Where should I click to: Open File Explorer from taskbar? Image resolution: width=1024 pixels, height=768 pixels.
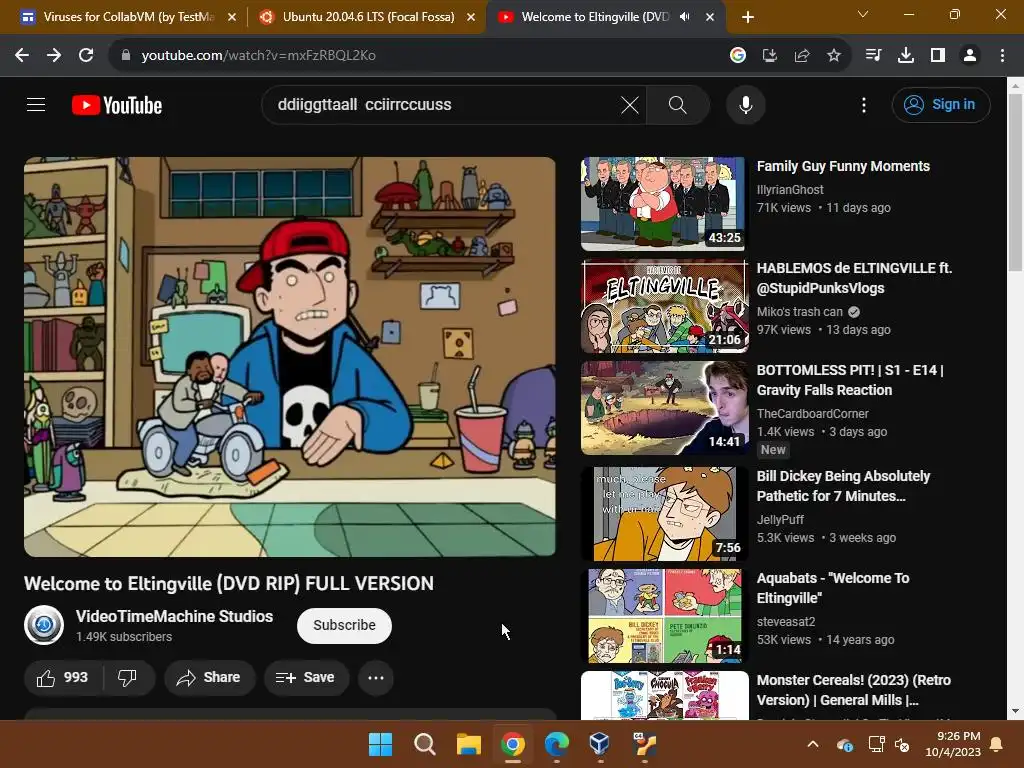(468, 744)
